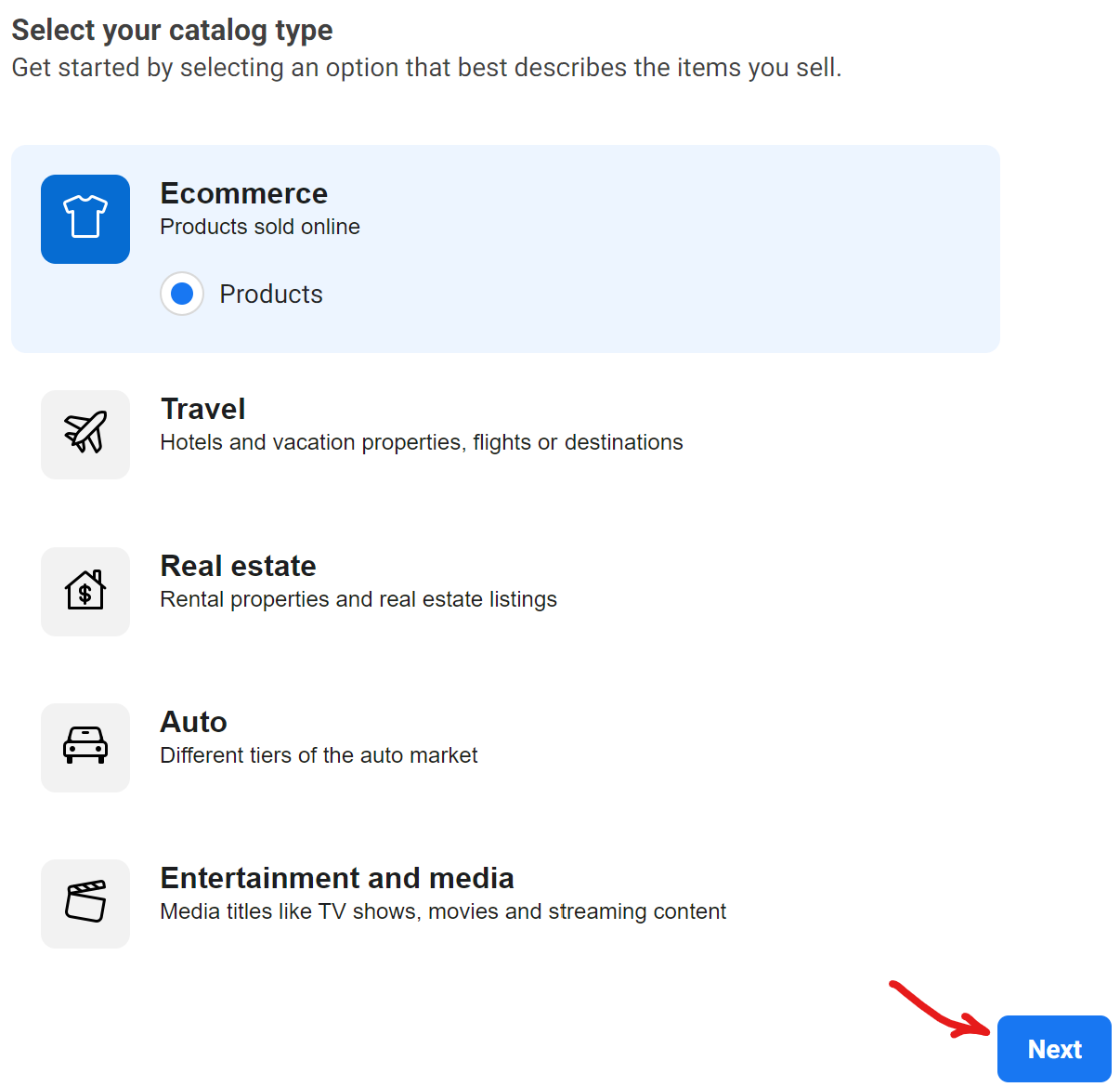Select the Entertainment clapperboard icon
Screen dimensions: 1120x1087
85,903
